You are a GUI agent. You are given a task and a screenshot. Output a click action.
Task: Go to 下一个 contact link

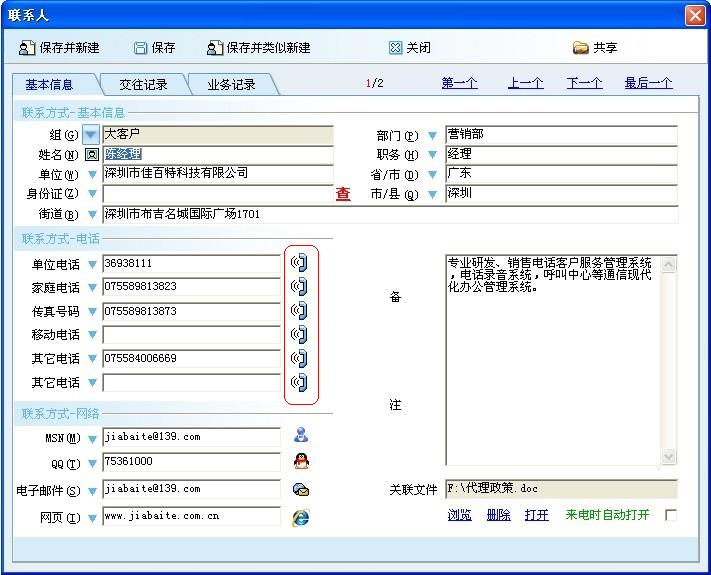point(584,83)
